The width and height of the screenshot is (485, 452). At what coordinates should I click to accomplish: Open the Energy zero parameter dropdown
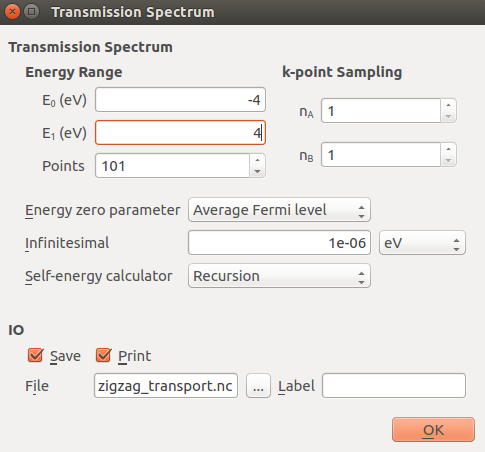point(279,210)
